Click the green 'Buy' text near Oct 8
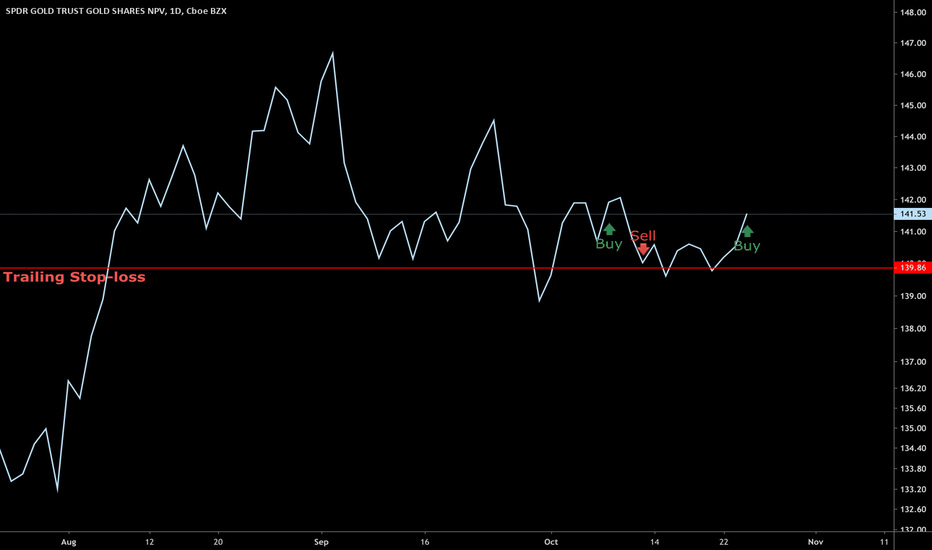 tap(609, 244)
